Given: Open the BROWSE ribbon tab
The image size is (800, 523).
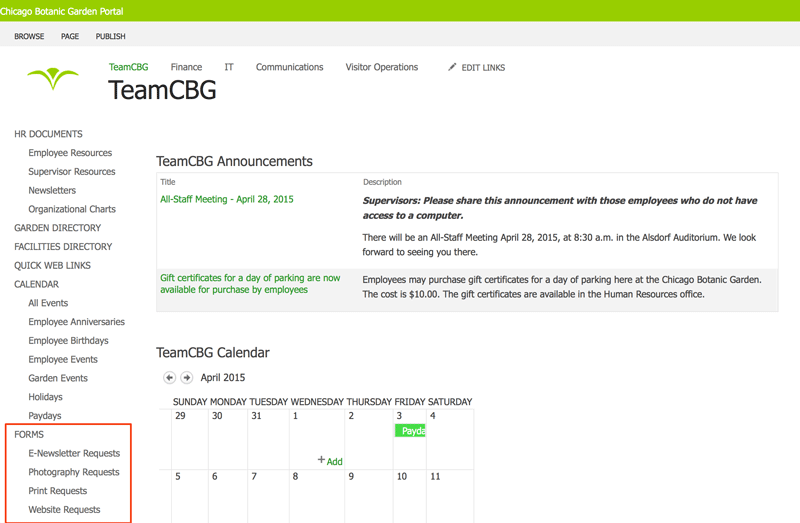Looking at the screenshot, I should [x=29, y=36].
